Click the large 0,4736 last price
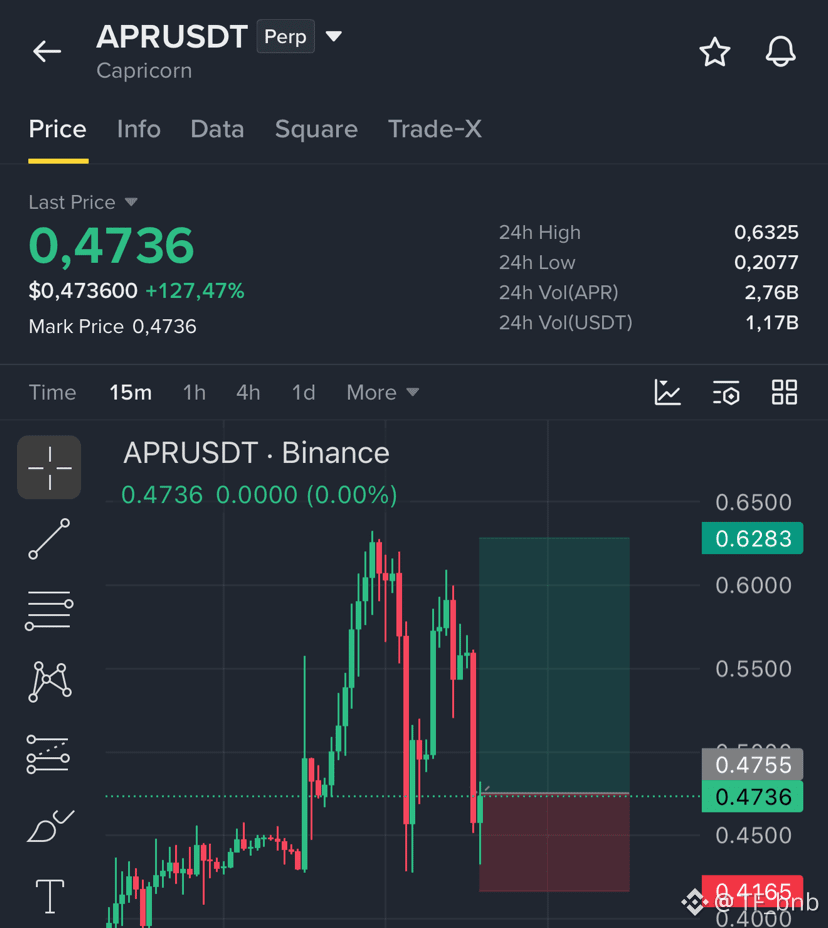The image size is (828, 928). (x=111, y=245)
